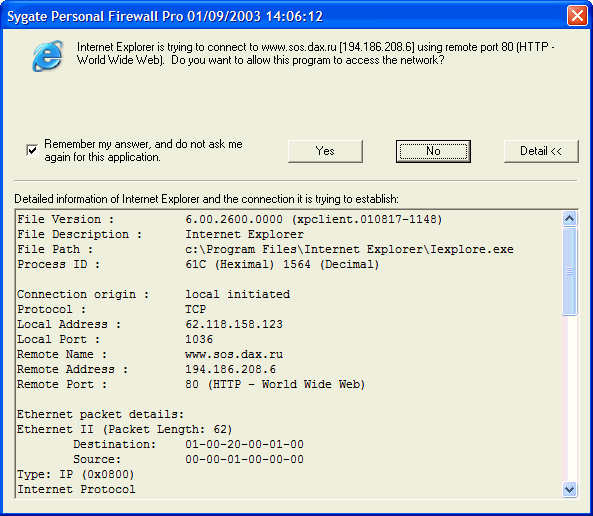Deny the connection with No
The image size is (593, 516).
pyautogui.click(x=433, y=151)
